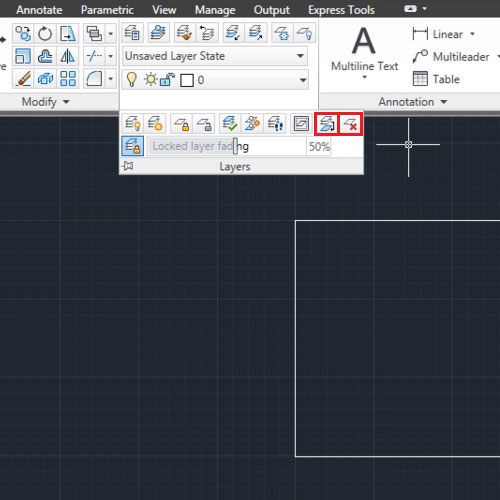Switch to the Annotate tab

[39, 10]
